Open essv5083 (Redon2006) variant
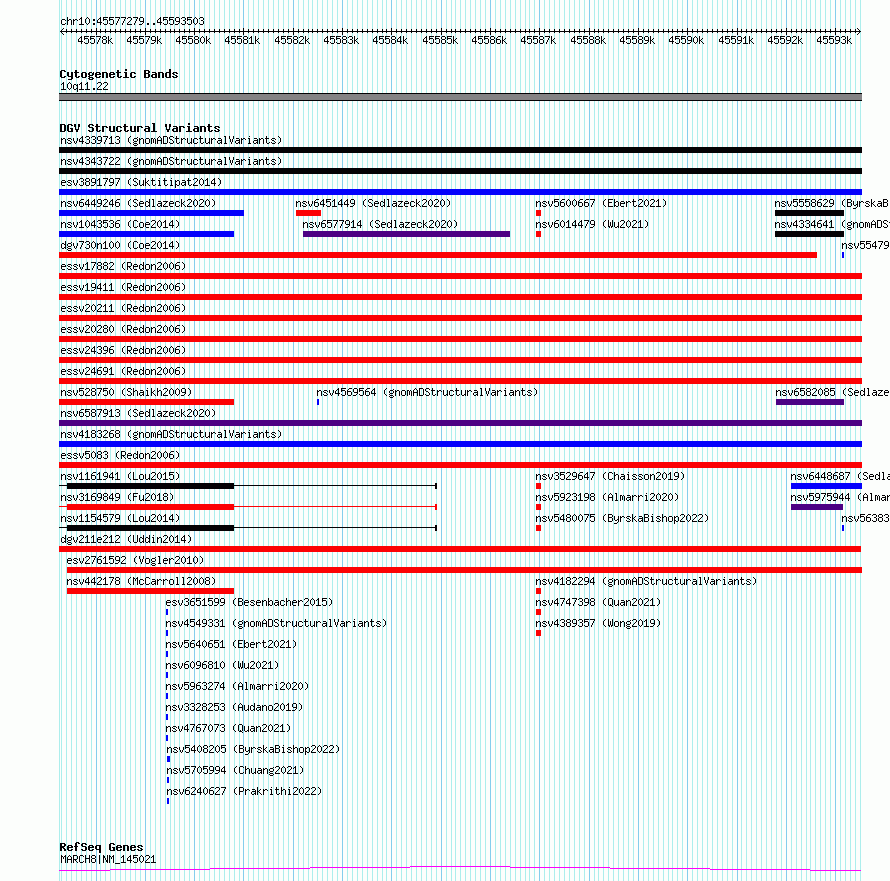 pos(120,455)
